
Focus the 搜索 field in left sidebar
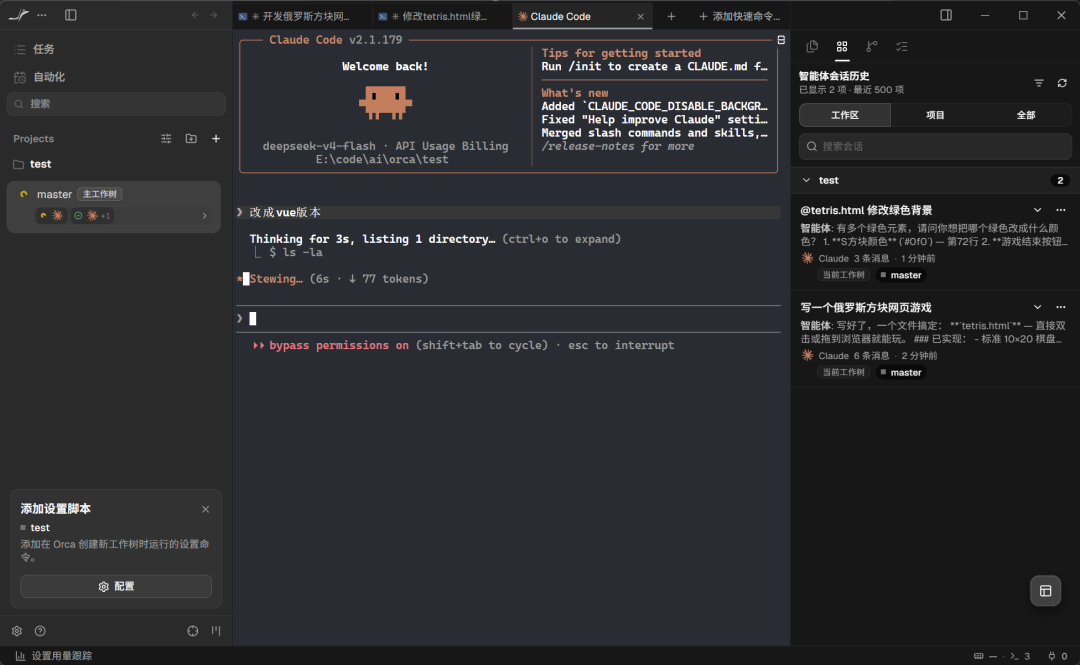click(x=116, y=104)
